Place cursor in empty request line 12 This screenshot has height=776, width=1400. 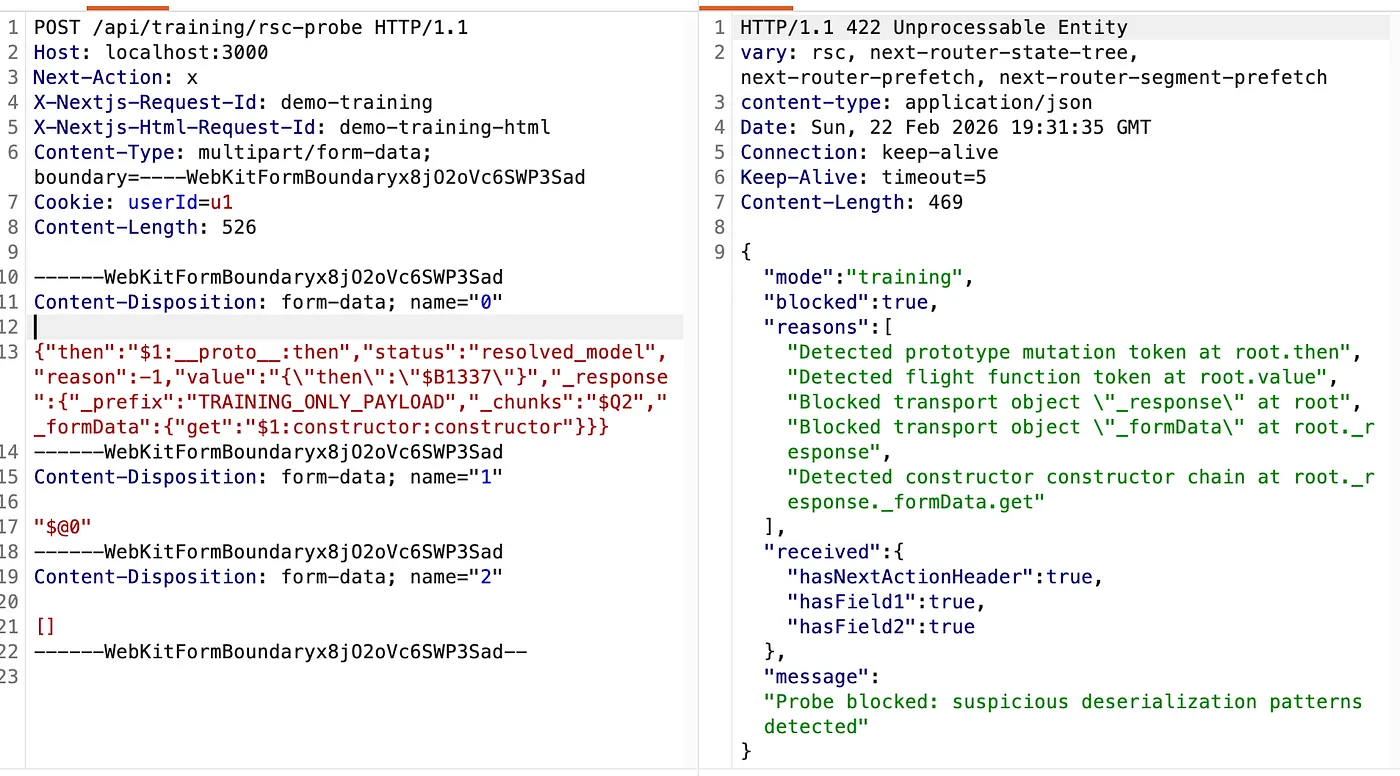(300, 327)
